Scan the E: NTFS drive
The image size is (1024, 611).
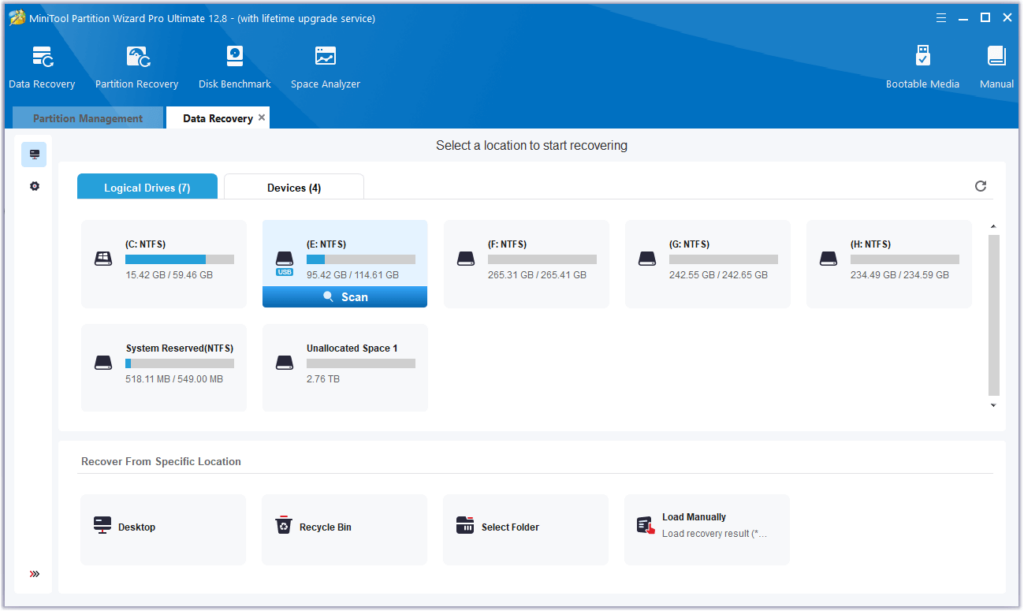344,296
